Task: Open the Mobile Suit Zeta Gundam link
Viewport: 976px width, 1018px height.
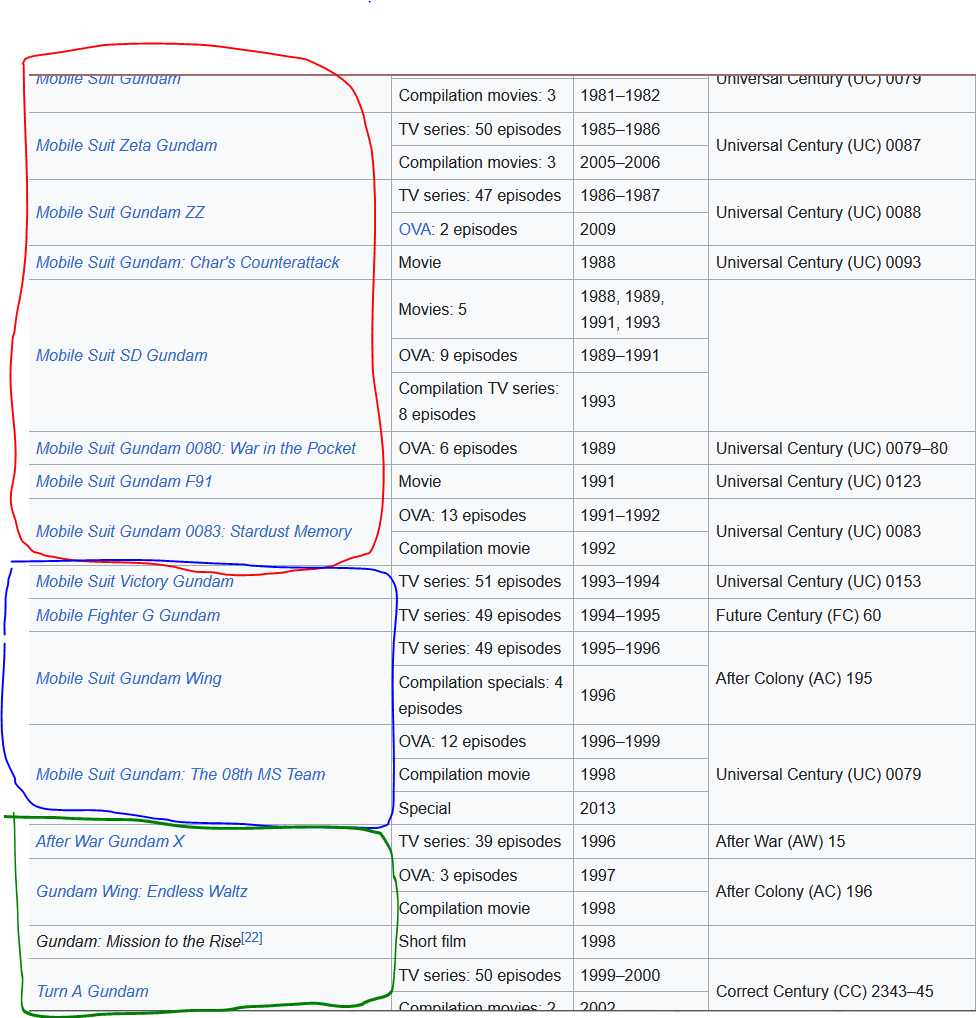Action: pos(127,145)
